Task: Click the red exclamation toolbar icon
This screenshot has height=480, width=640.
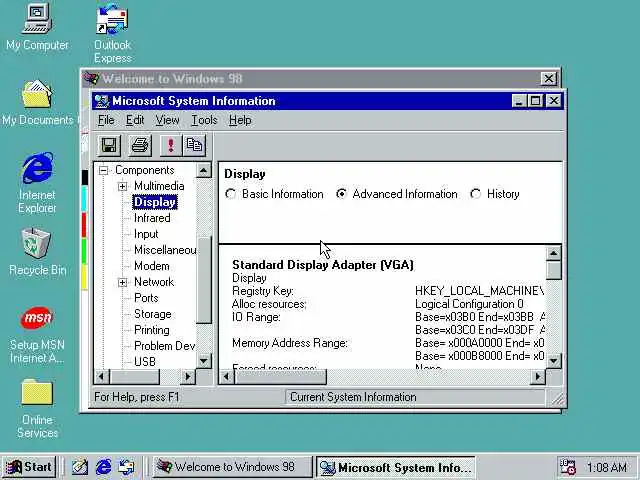Action: [x=171, y=145]
